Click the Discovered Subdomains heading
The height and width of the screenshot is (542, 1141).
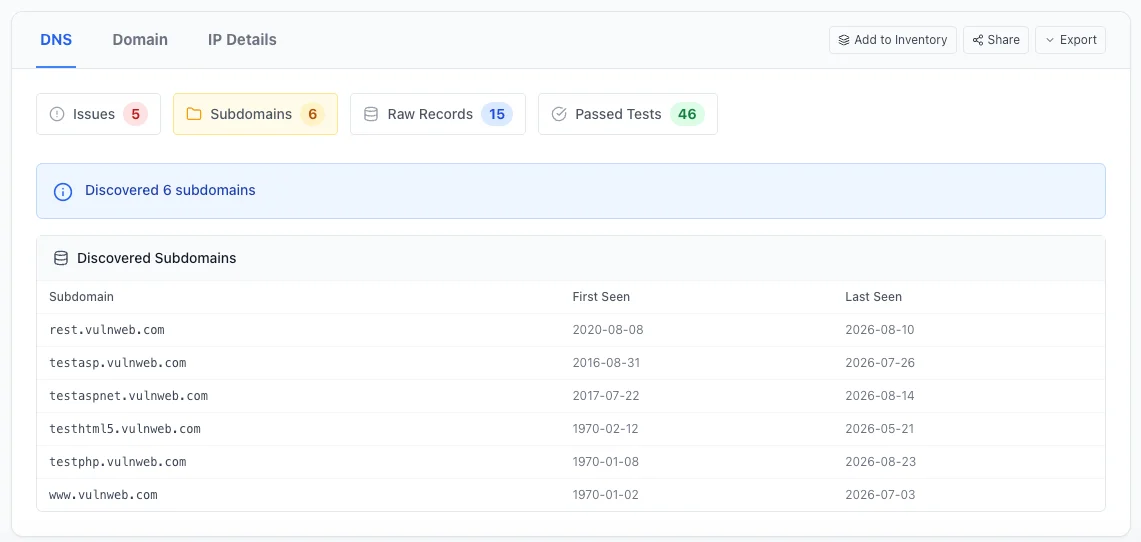[156, 258]
